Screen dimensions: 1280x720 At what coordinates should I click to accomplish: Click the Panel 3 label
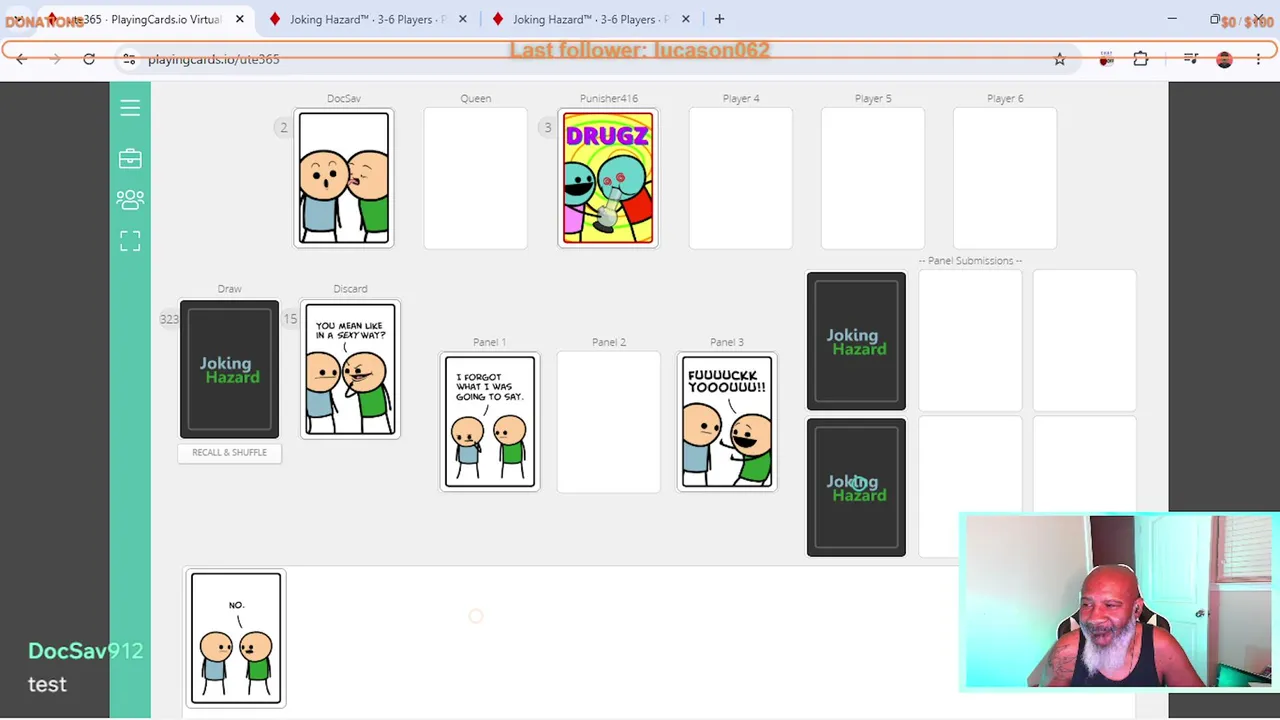coord(727,342)
